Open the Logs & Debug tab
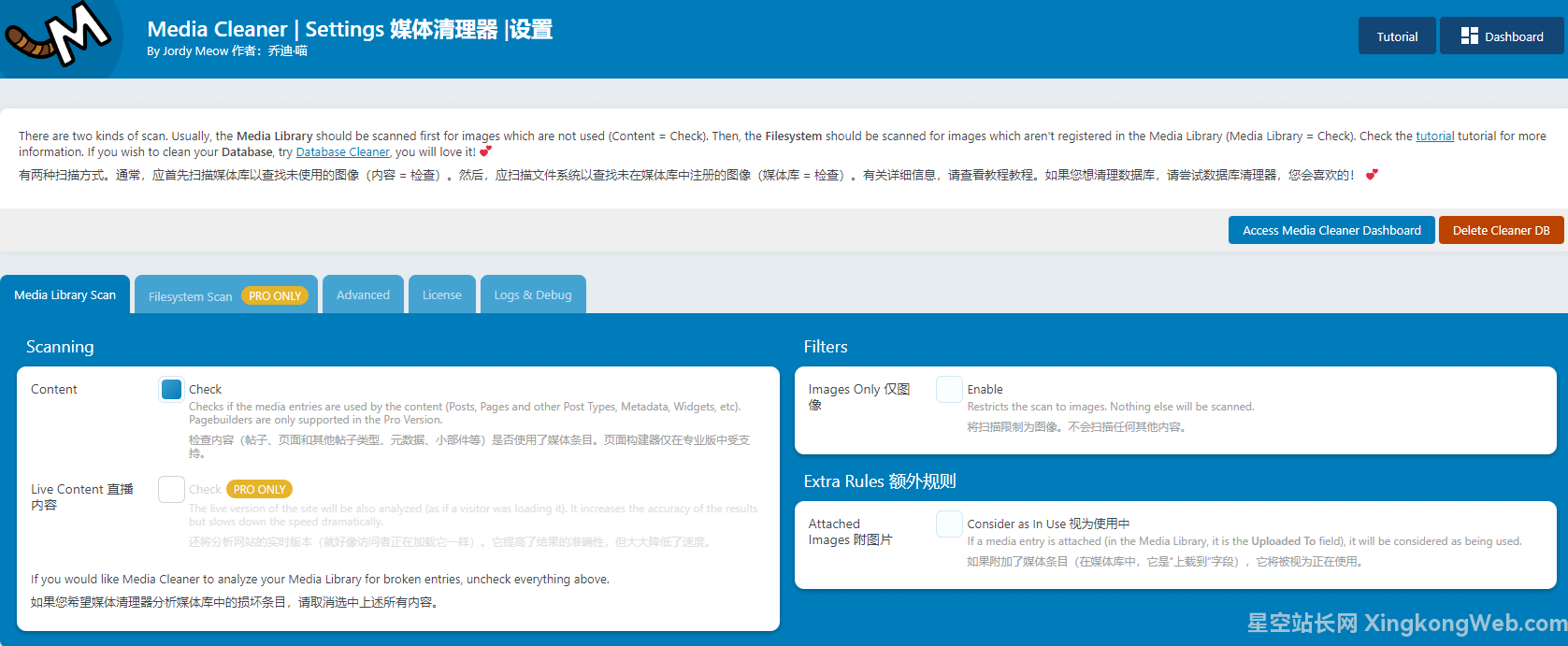Viewport: 1568px width, 646px height. click(x=533, y=294)
